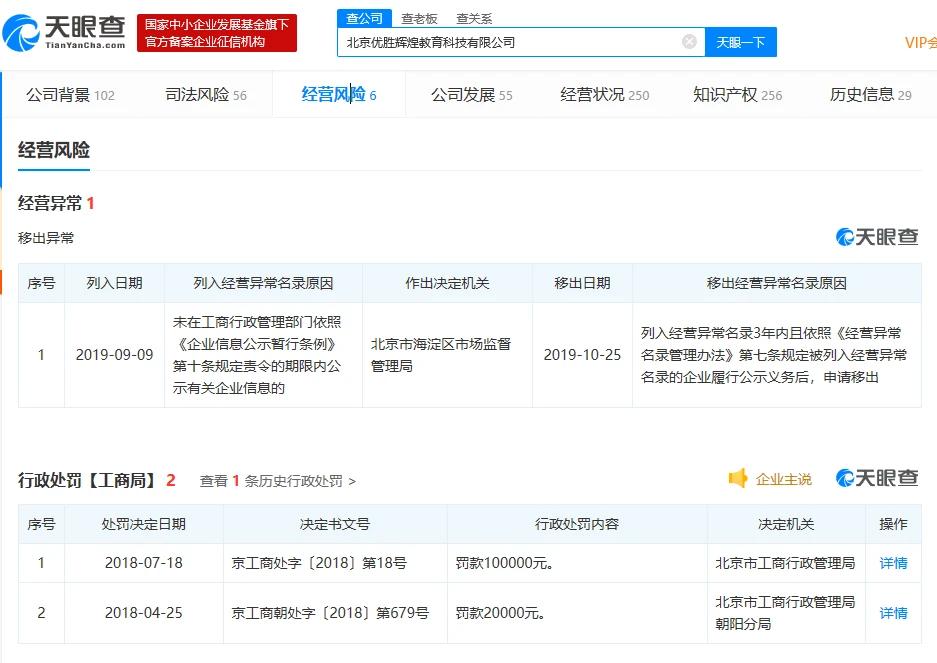Click the 企业主说 speaker icon
Image resolution: width=937 pixels, height=663 pixels.
pyautogui.click(x=737, y=478)
